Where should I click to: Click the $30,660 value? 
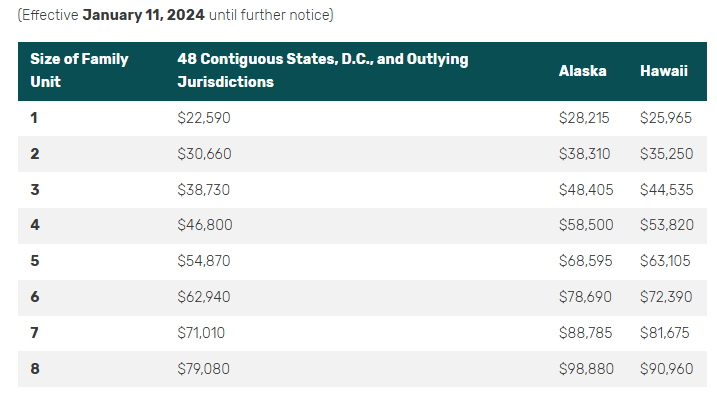[x=204, y=155]
